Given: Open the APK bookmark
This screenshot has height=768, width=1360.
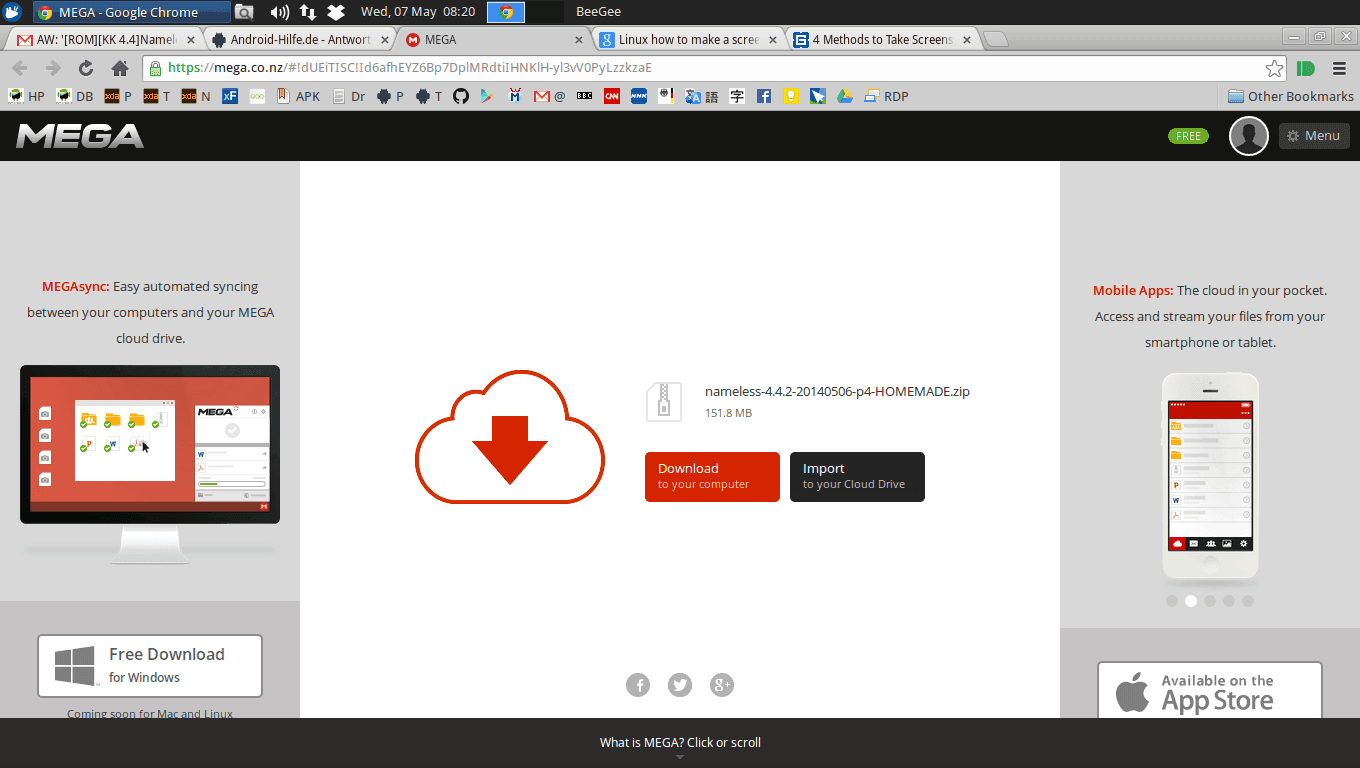Looking at the screenshot, I should [298, 96].
